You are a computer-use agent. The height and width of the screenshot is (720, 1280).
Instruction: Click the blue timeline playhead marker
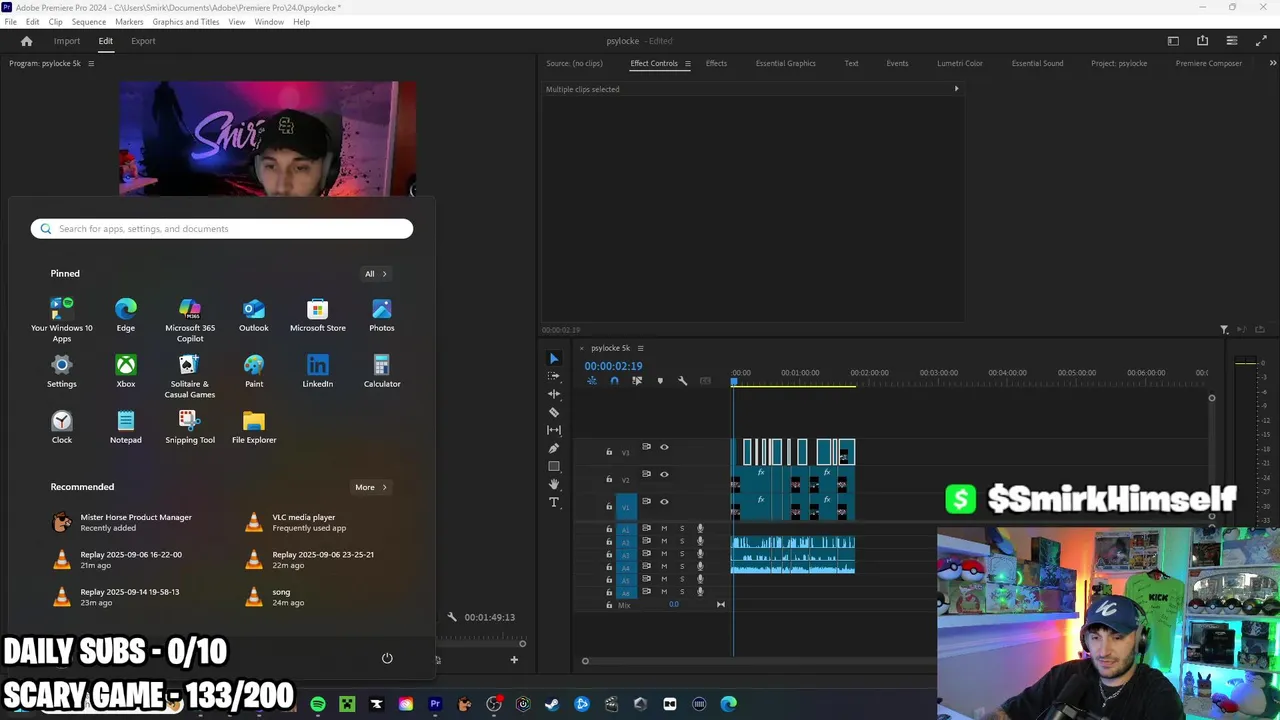pos(733,382)
